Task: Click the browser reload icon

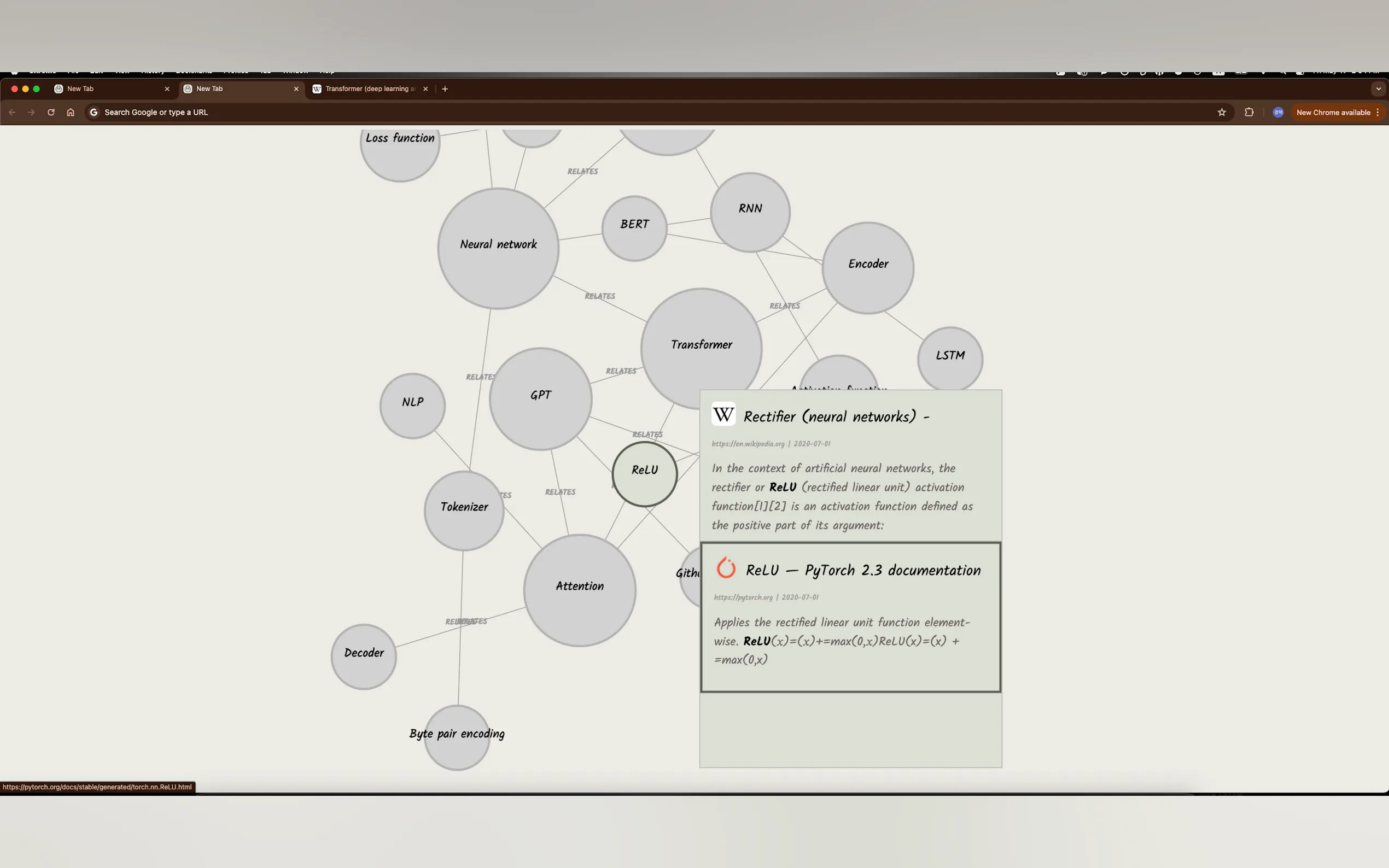Action: click(51, 113)
